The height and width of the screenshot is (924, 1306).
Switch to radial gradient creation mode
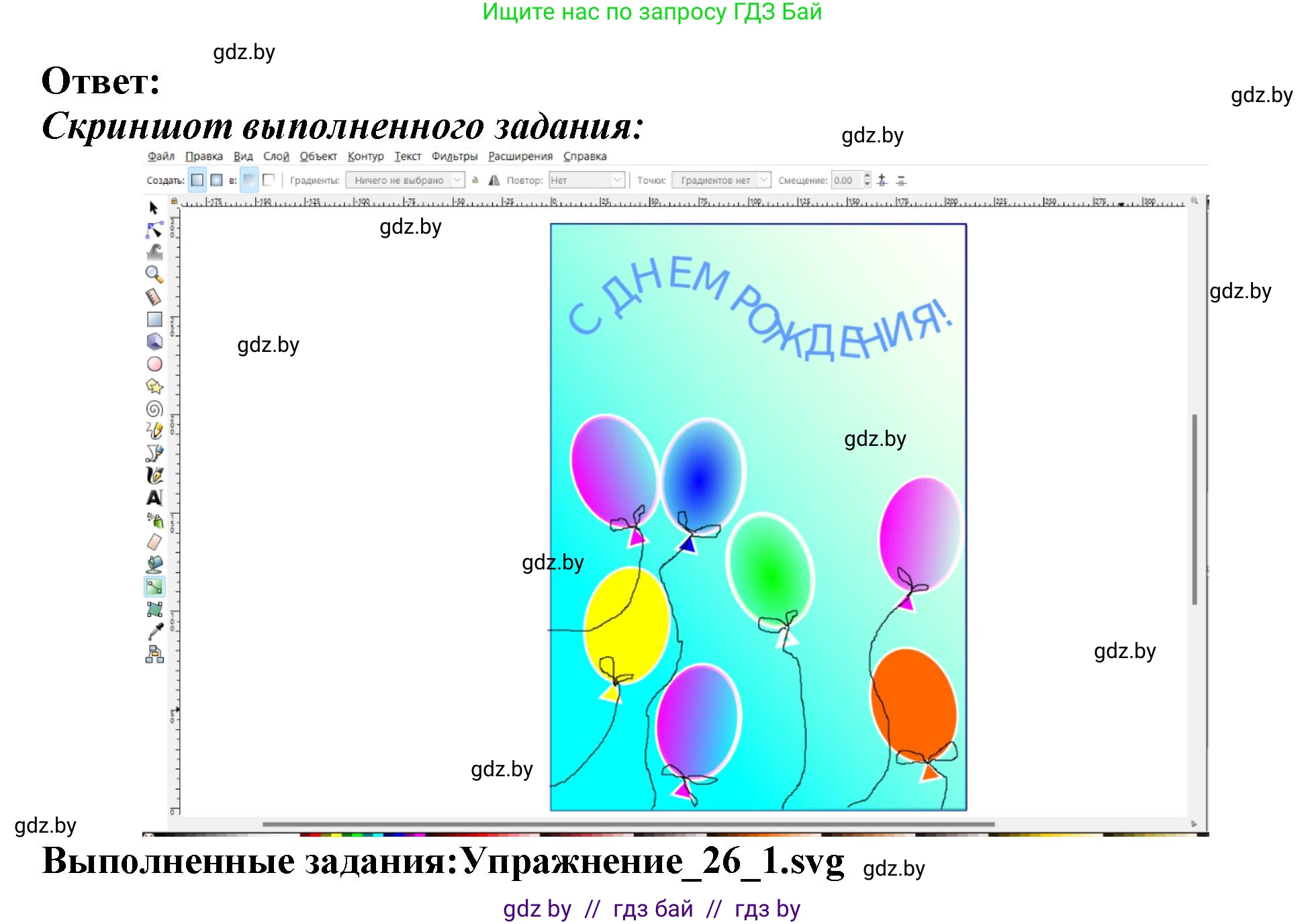pos(217,181)
